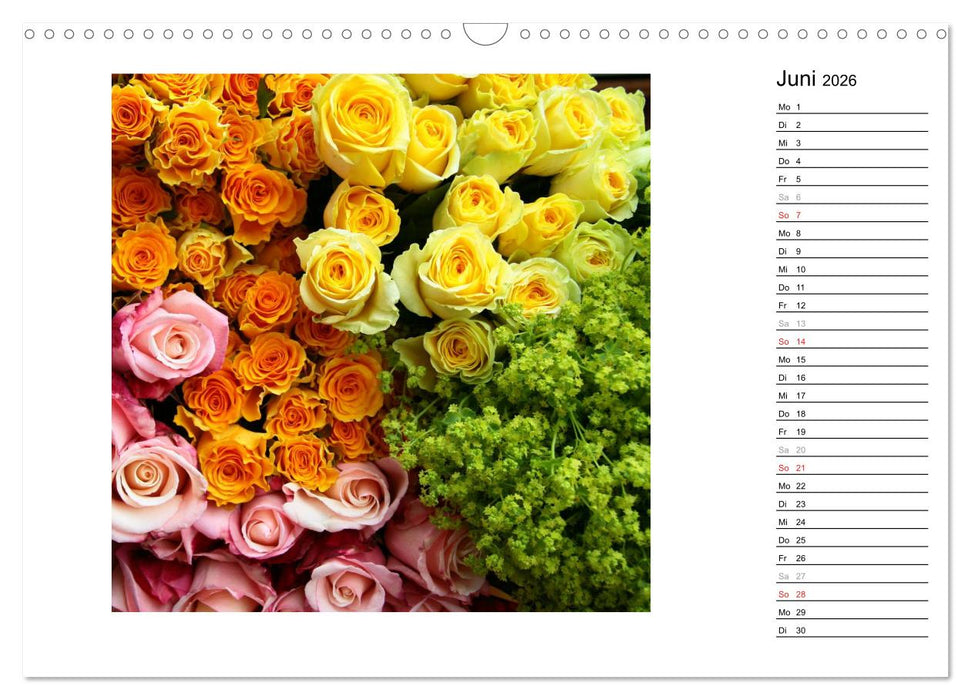Click the Juni 2026 month heading
Image resolution: width=971 pixels, height=700 pixels.
coord(815,78)
